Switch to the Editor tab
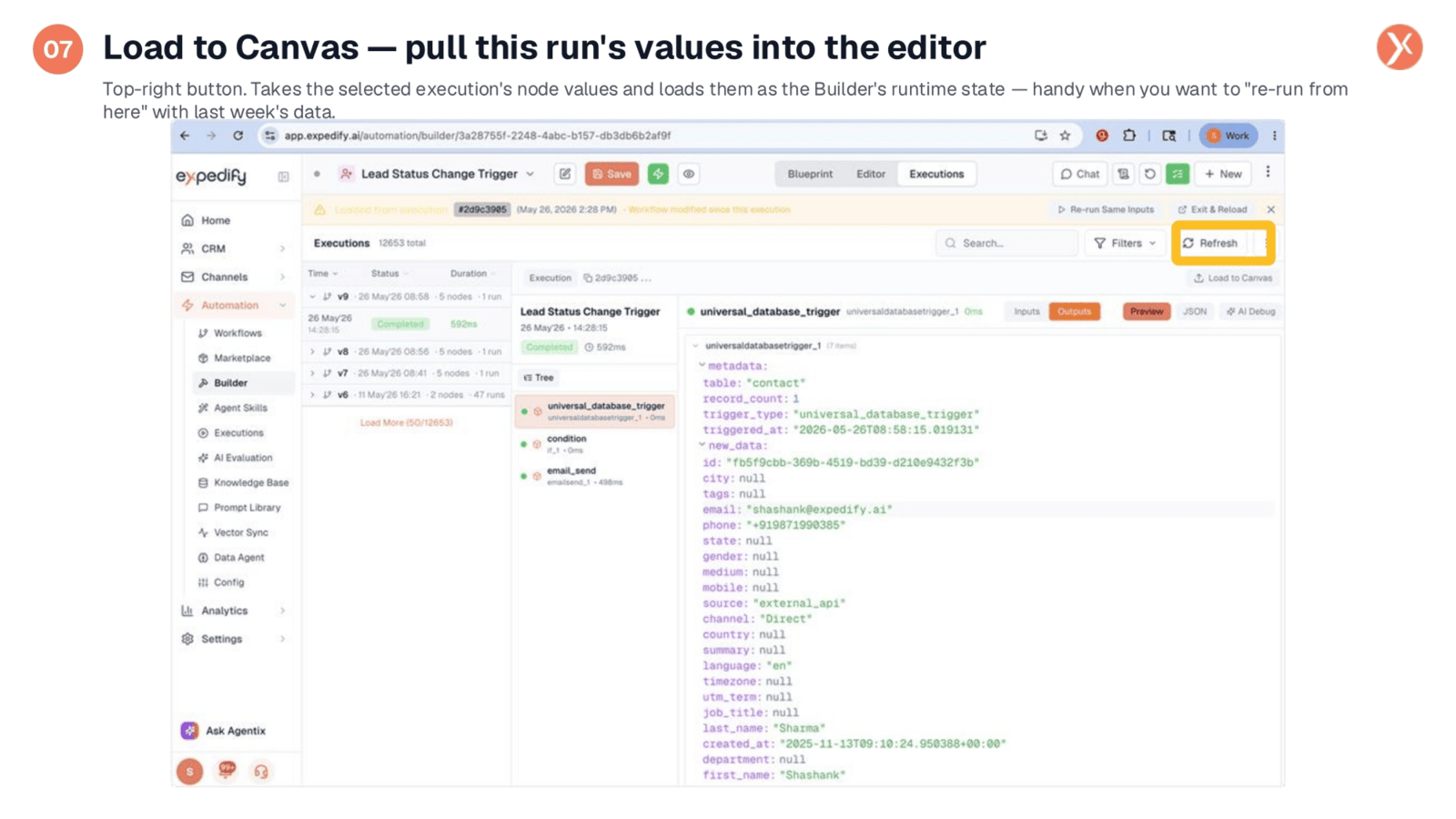1456x819 pixels. 871,174
